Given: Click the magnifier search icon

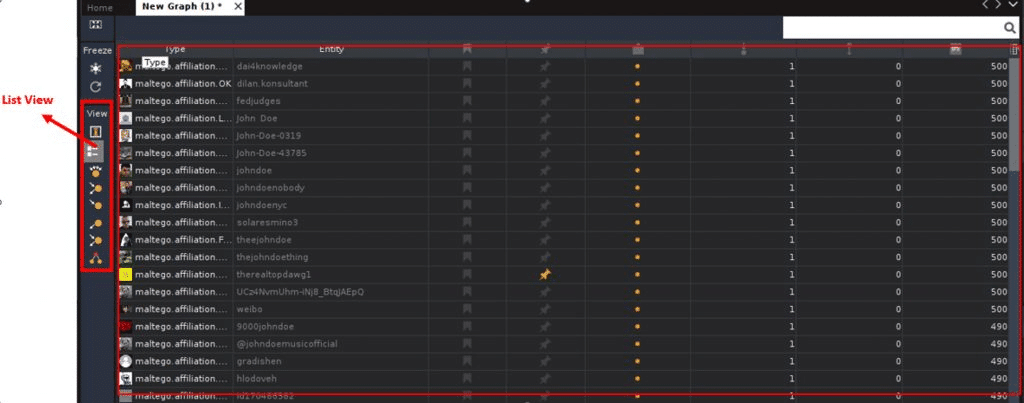Looking at the screenshot, I should point(1009,27).
